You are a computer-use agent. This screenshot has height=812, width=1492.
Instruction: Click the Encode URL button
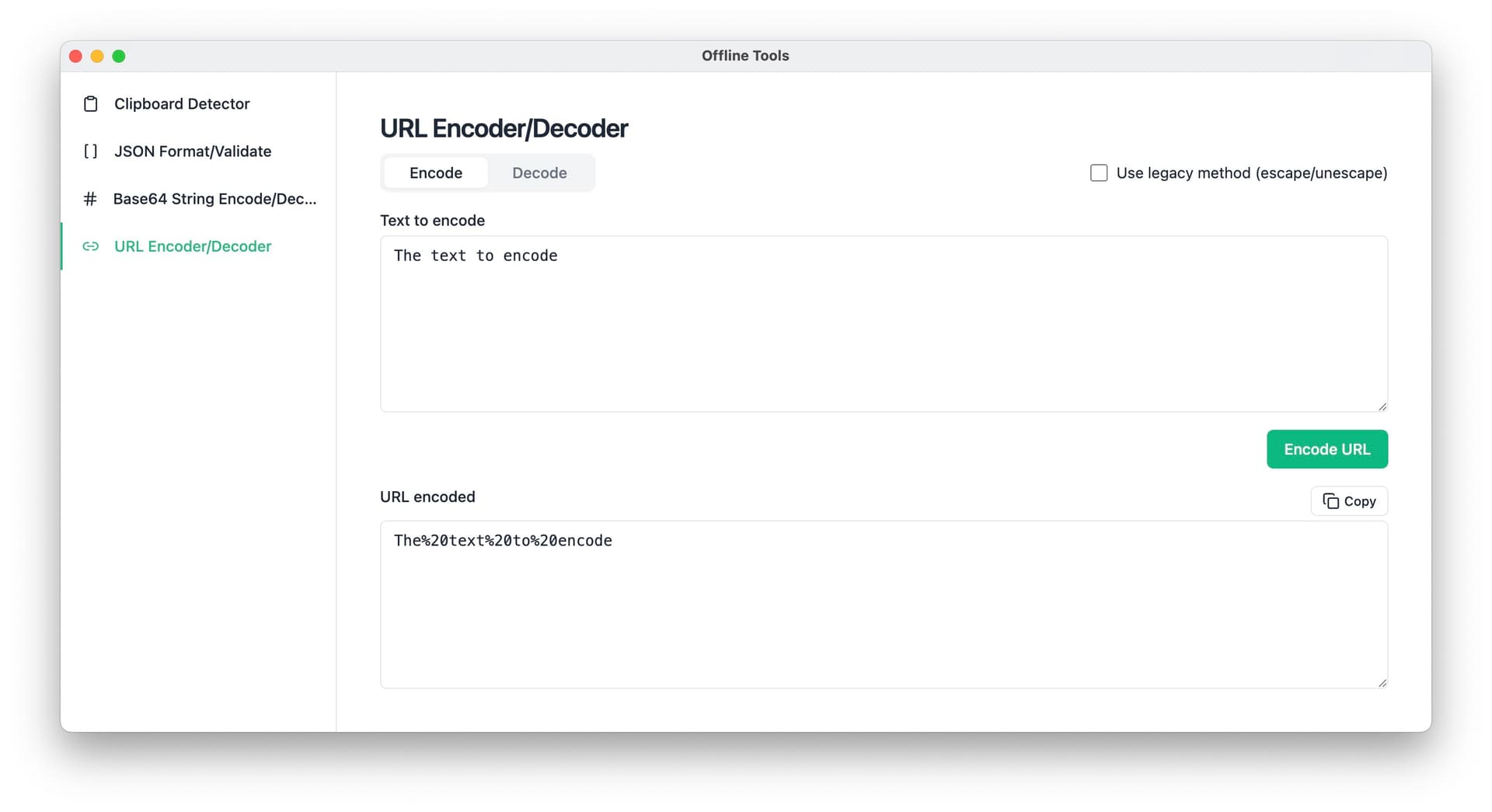(1326, 449)
